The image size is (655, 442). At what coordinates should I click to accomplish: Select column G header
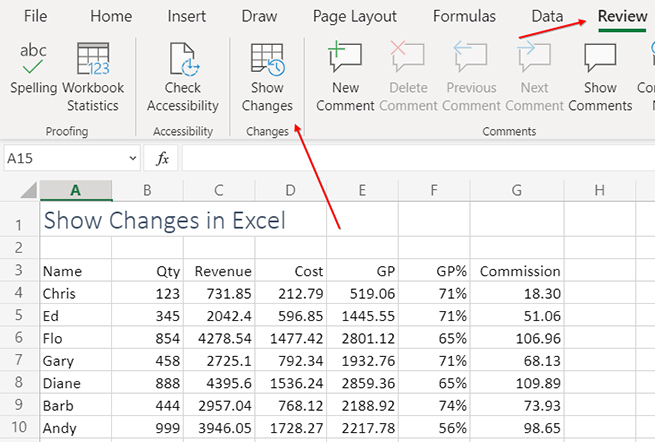tap(517, 191)
